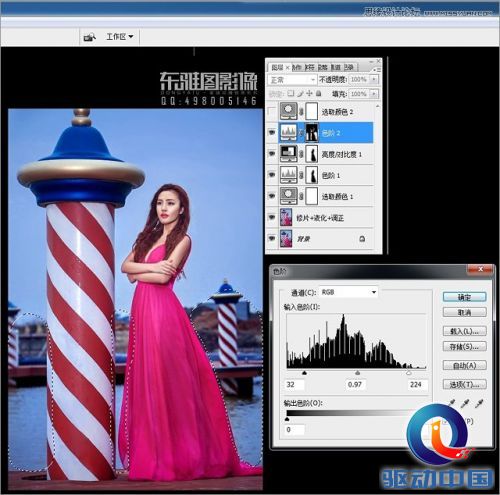Image resolution: width=500 pixels, height=495 pixels.
Task: Click the 选项(T)... button
Action: (464, 385)
